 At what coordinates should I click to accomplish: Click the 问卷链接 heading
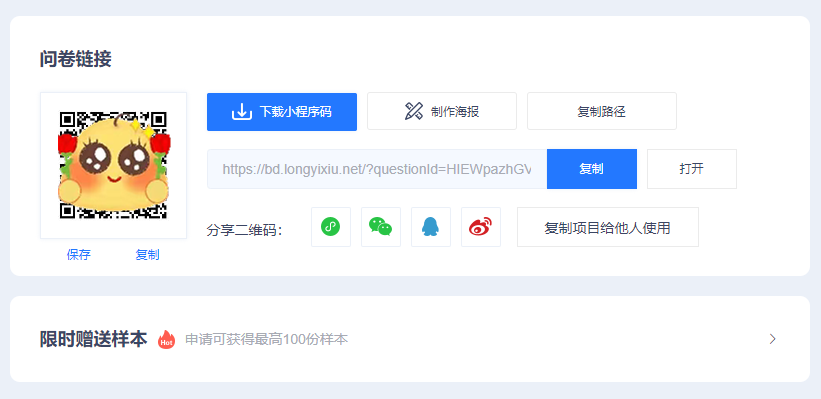75,59
